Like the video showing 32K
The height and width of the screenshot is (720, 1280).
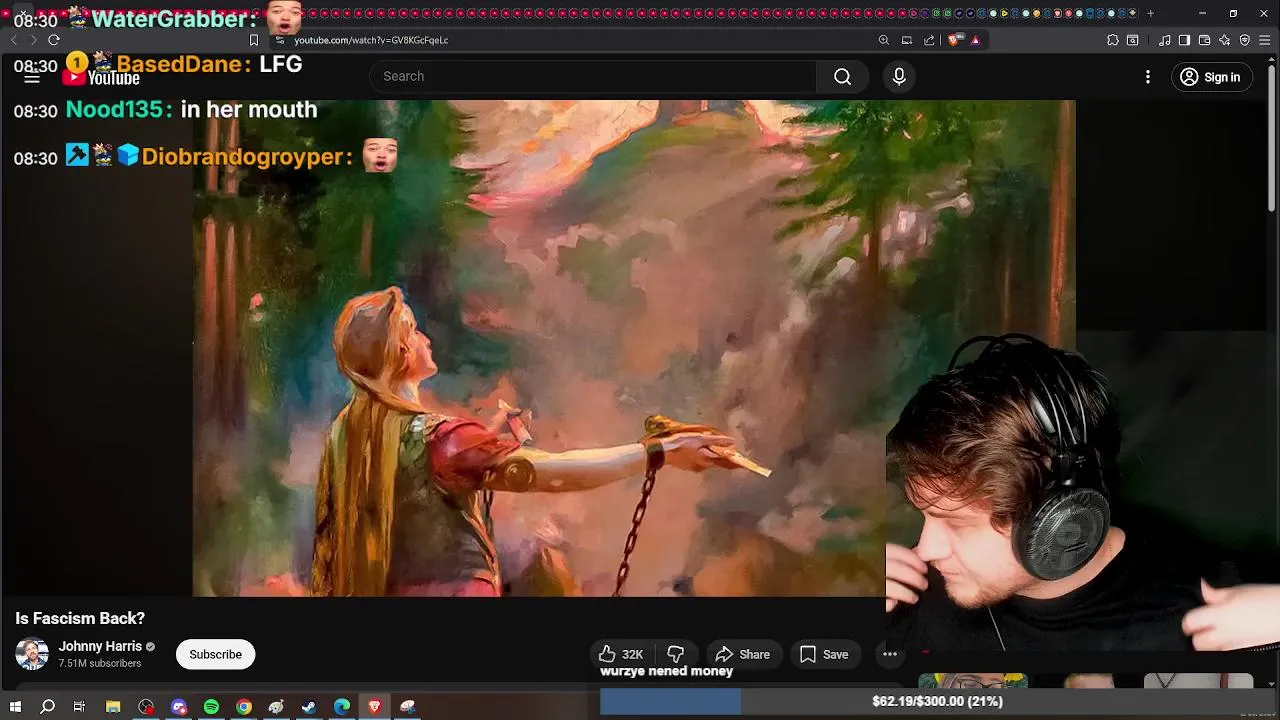pyautogui.click(x=621, y=655)
